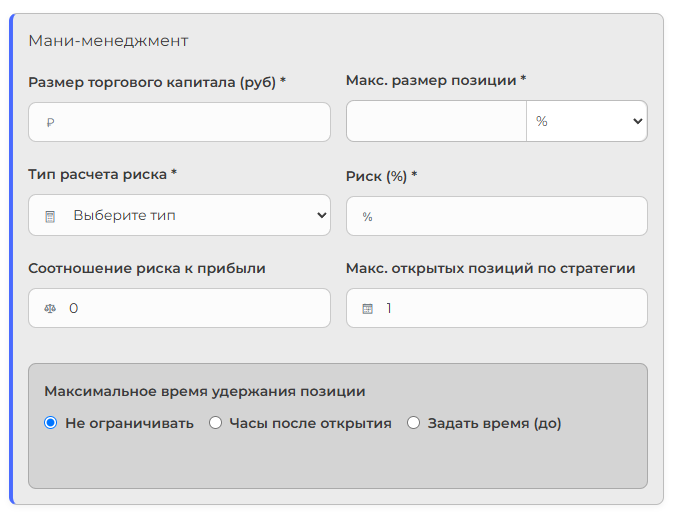
Task: Select the Не ограничивать radio option
Action: [x=51, y=423]
